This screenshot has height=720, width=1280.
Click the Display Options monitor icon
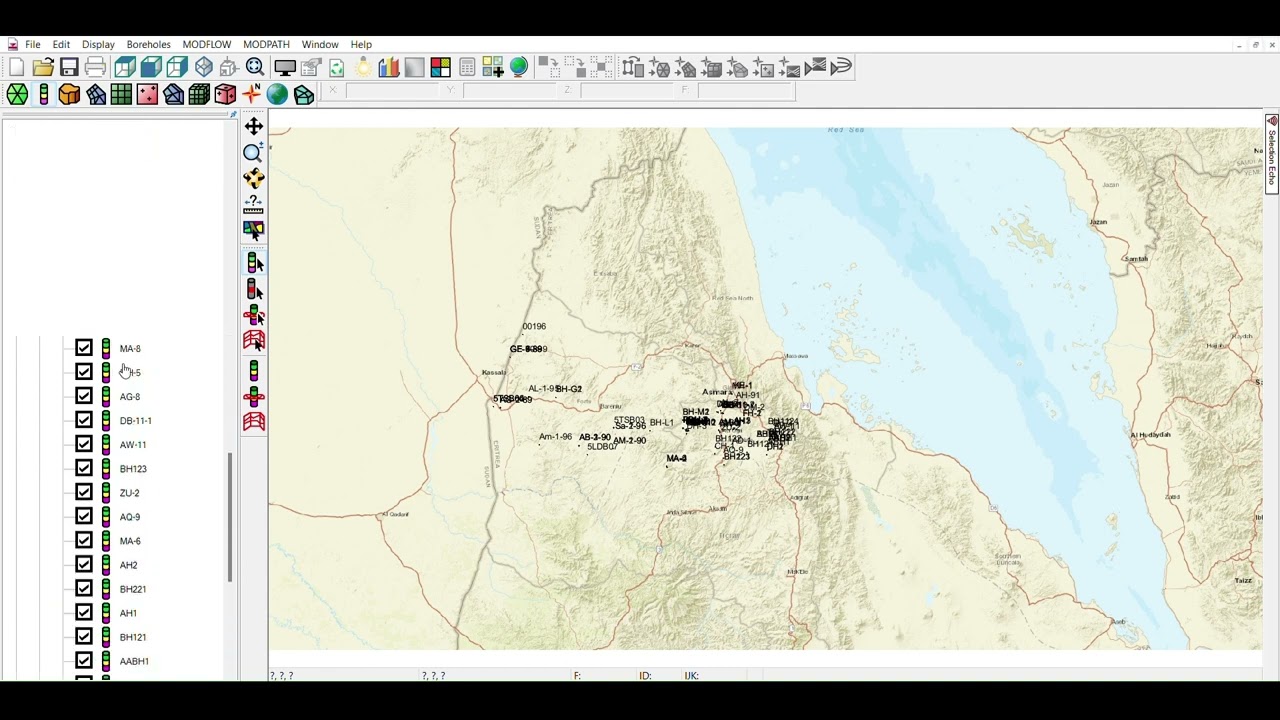(x=285, y=68)
